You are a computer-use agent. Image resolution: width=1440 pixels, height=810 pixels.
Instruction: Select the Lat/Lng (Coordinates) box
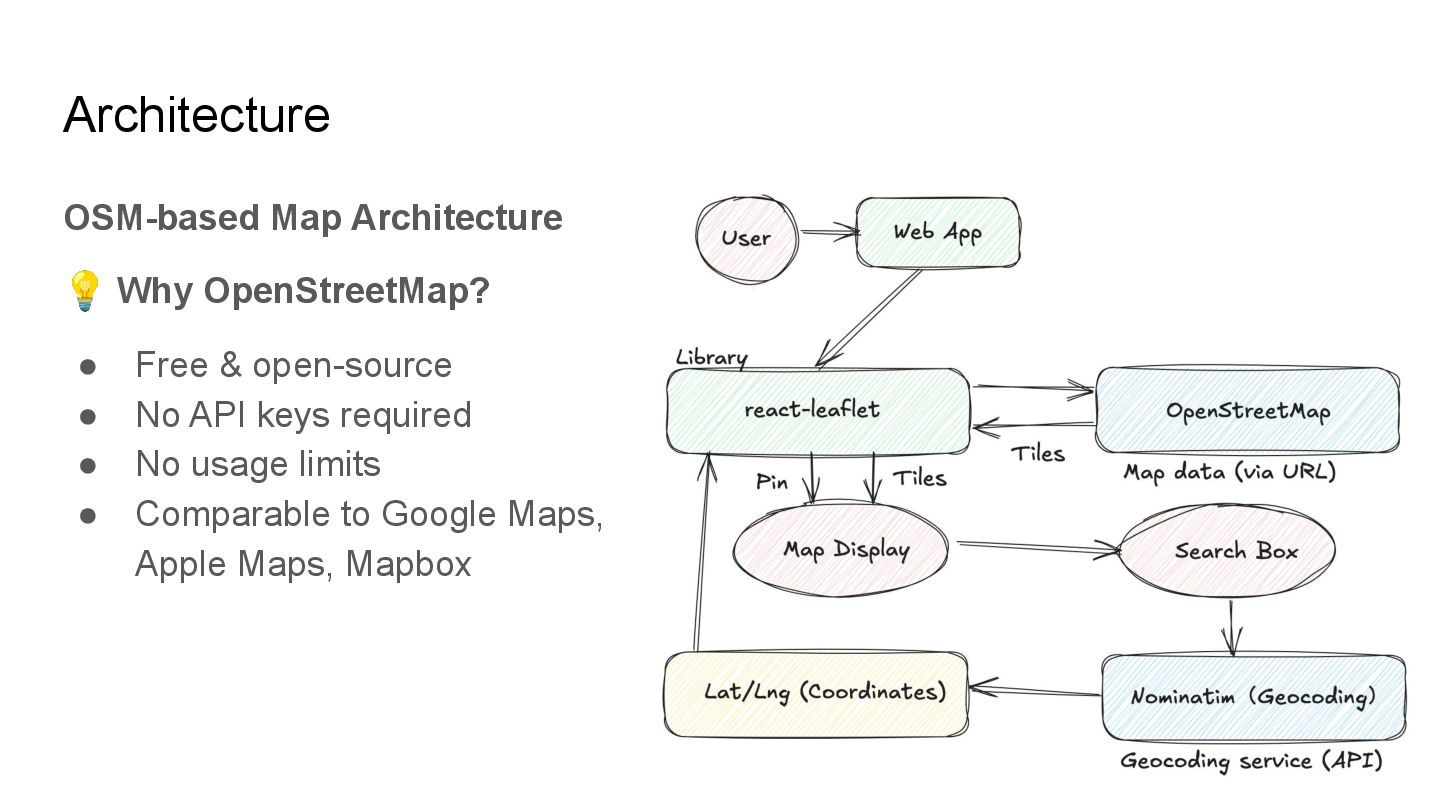click(816, 693)
